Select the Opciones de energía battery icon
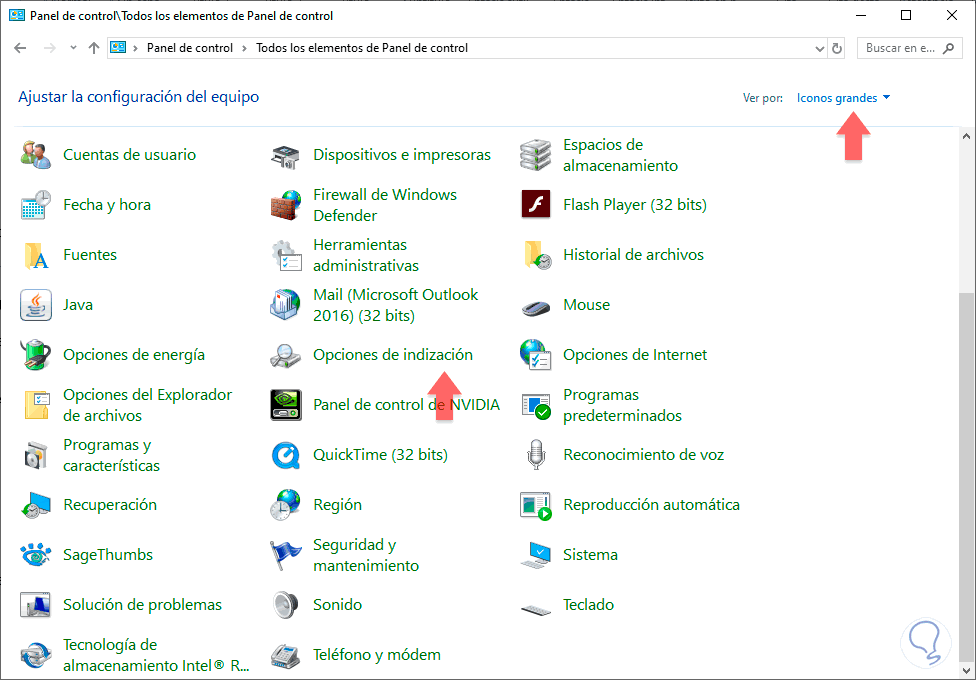976x680 pixels. (x=36, y=355)
